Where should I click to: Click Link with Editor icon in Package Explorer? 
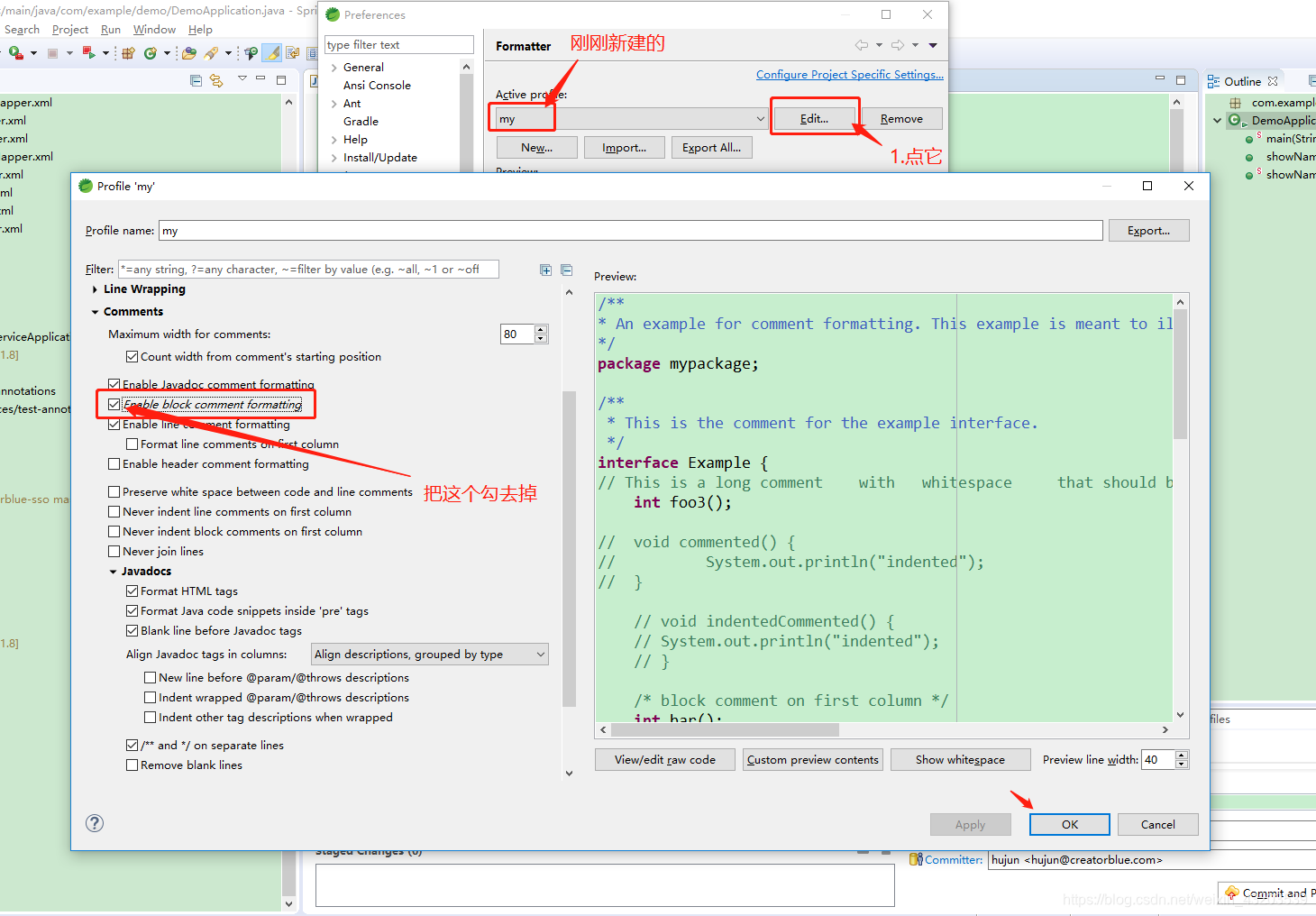pos(215,80)
